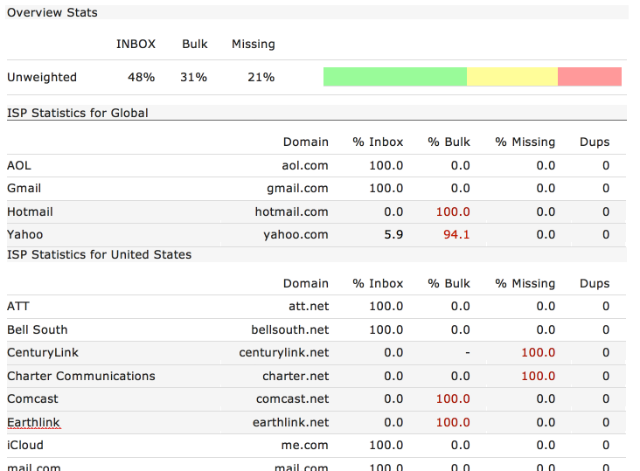Click the % Missing header in the Global table

(525, 142)
